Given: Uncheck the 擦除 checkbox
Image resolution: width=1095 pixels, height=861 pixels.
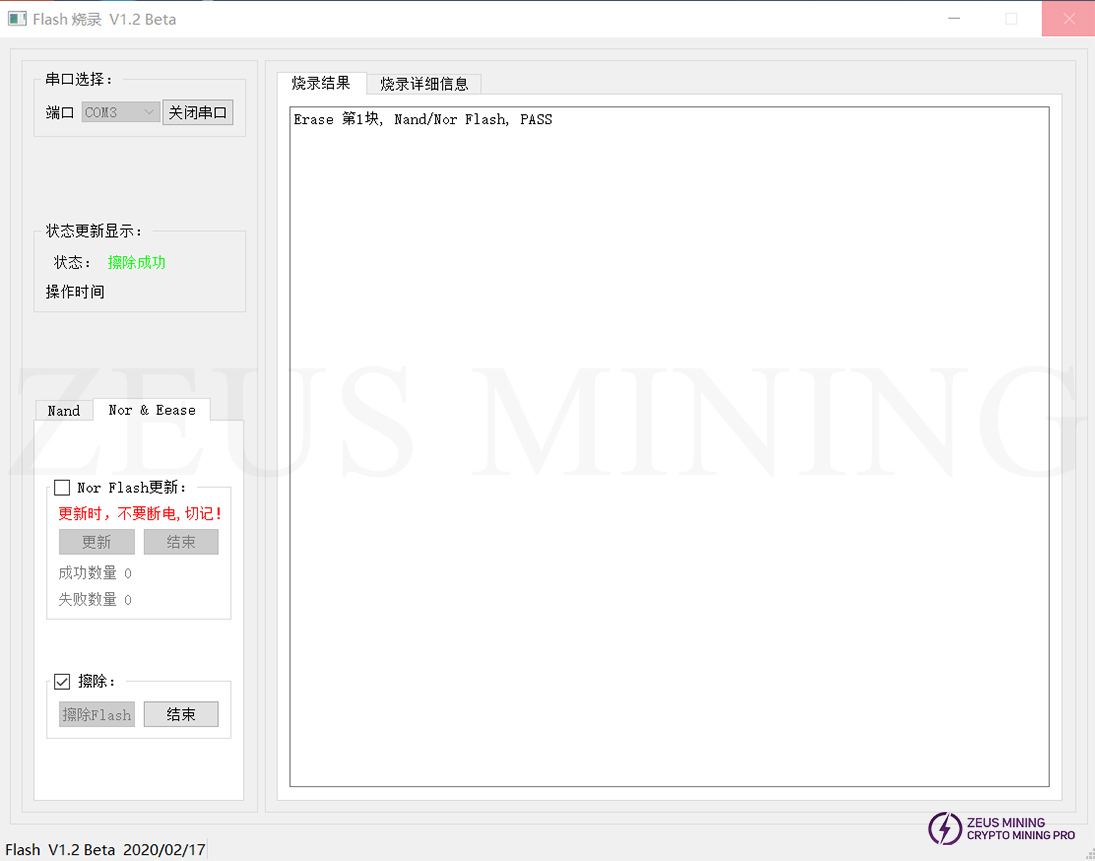Looking at the screenshot, I should tap(62, 682).
